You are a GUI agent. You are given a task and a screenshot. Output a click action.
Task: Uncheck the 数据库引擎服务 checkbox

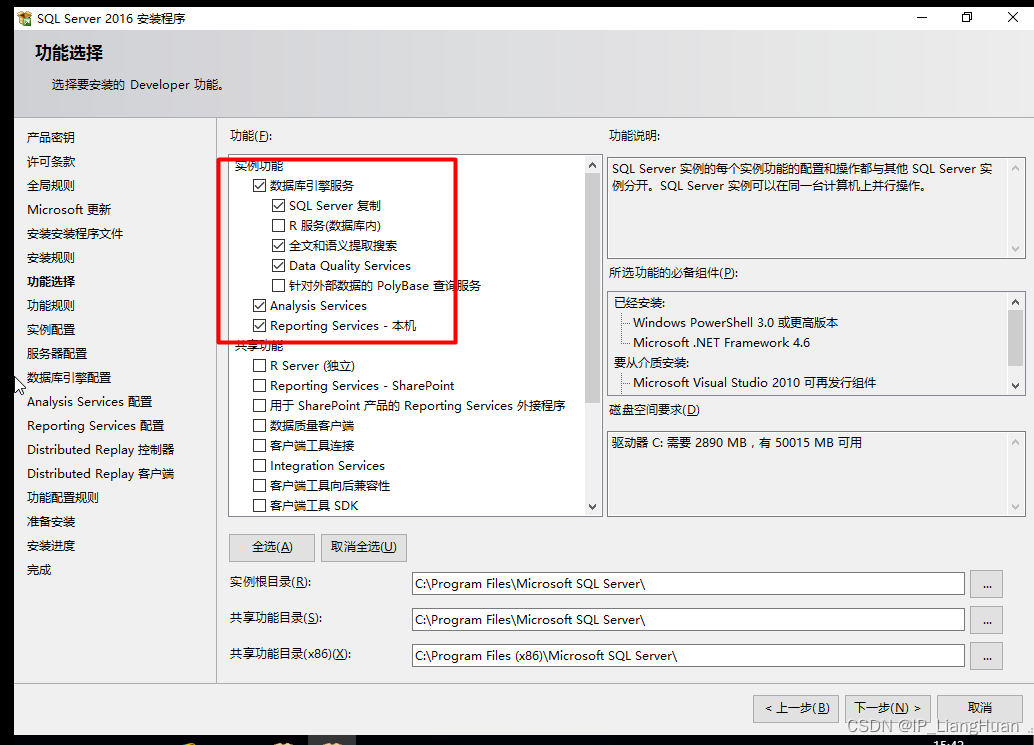pyautogui.click(x=259, y=186)
